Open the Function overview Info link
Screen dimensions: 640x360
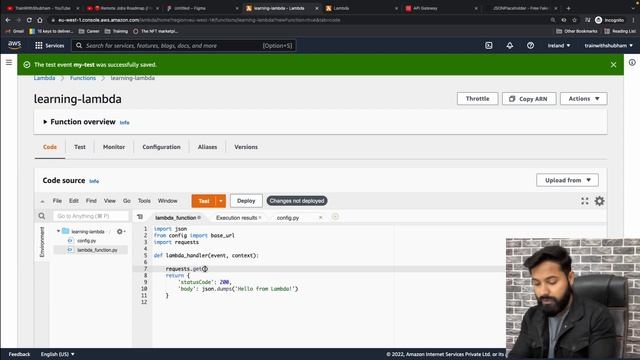[124, 122]
